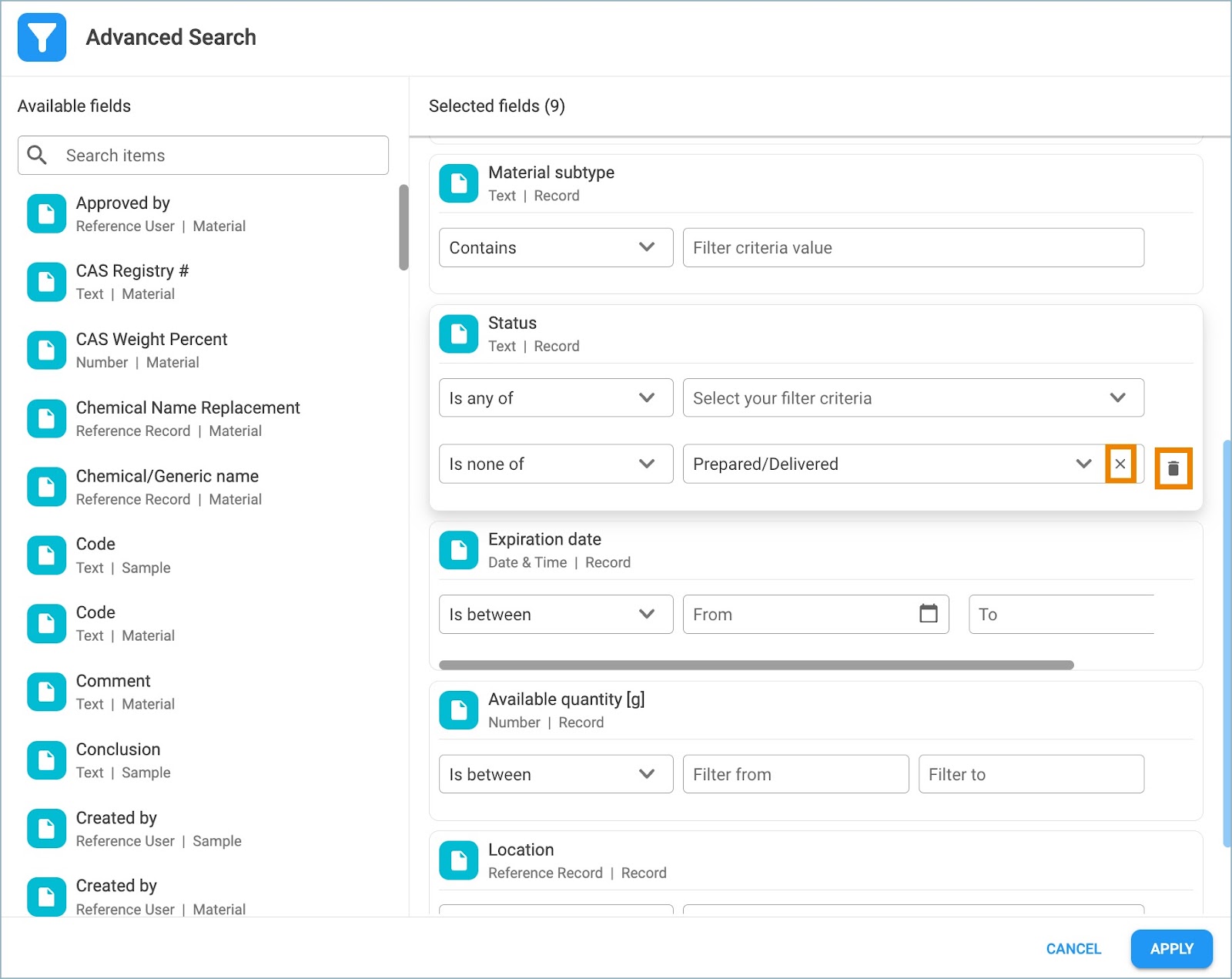Click the Comment field name
1232x979 pixels.
[x=113, y=681]
